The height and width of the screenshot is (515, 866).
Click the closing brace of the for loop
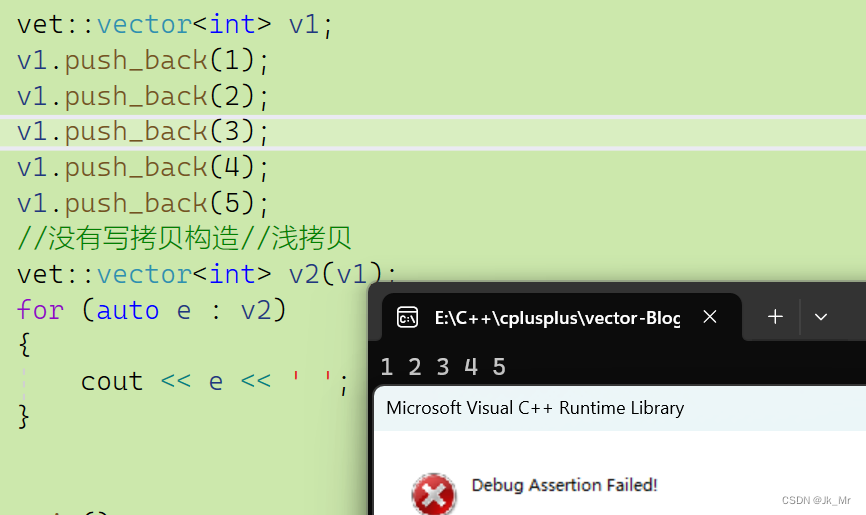click(x=24, y=416)
